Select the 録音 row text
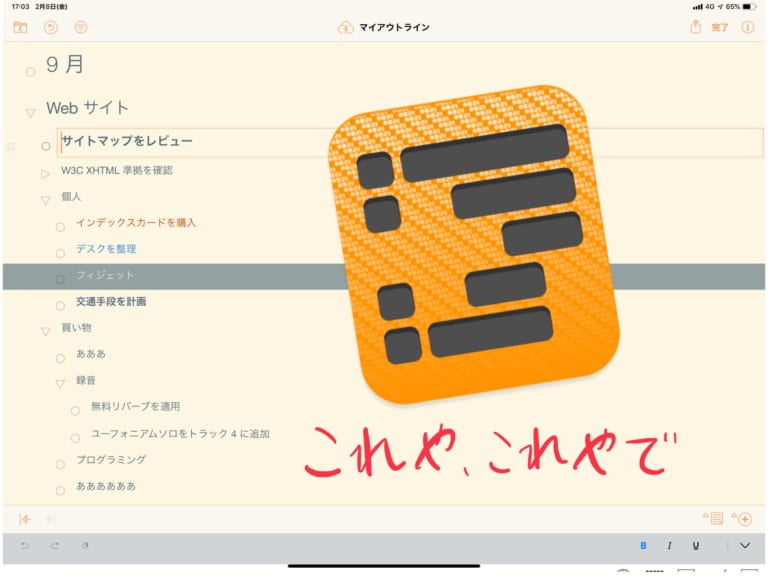 (x=86, y=380)
